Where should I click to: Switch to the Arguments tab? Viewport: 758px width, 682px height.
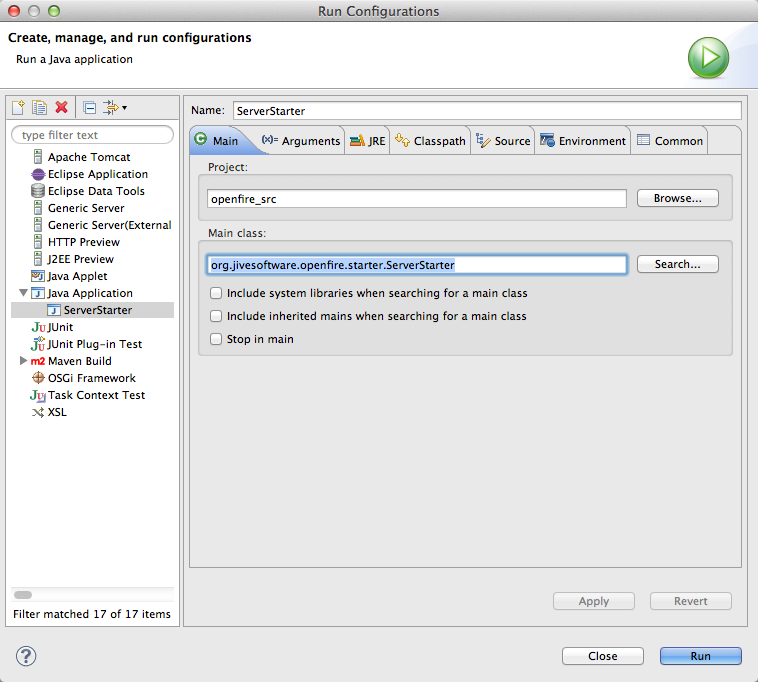[x=301, y=141]
